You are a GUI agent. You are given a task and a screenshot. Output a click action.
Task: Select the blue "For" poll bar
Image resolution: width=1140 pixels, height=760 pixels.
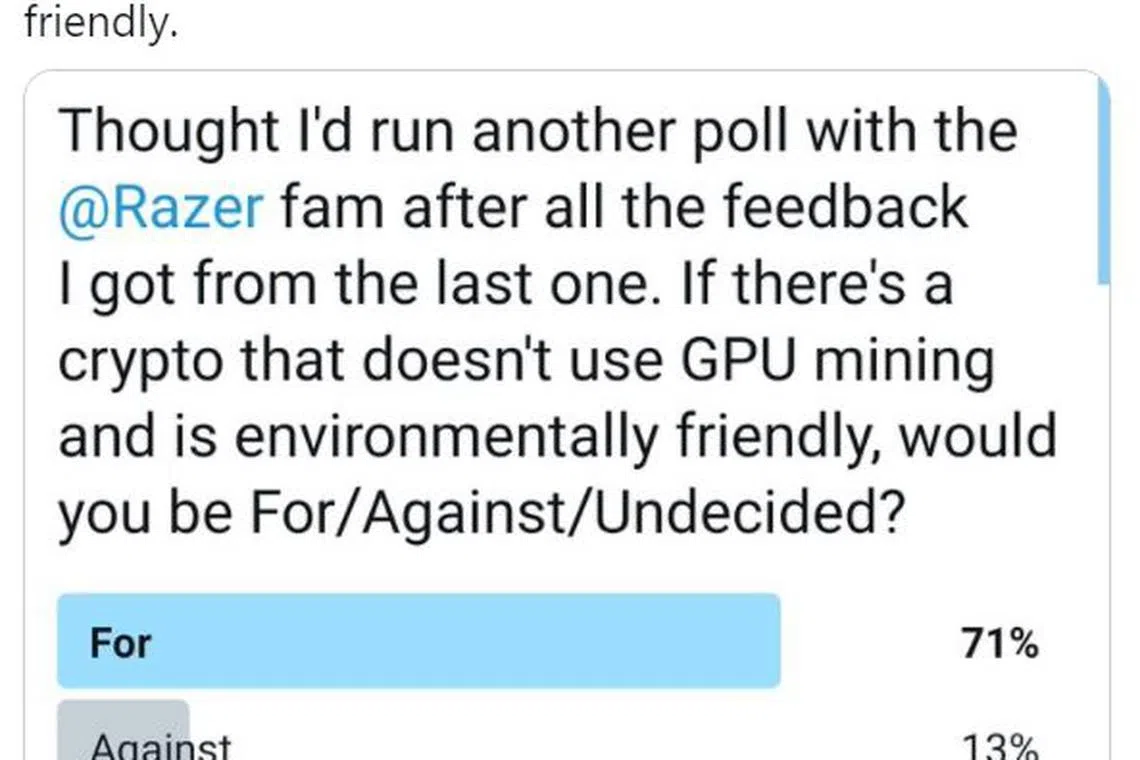418,641
